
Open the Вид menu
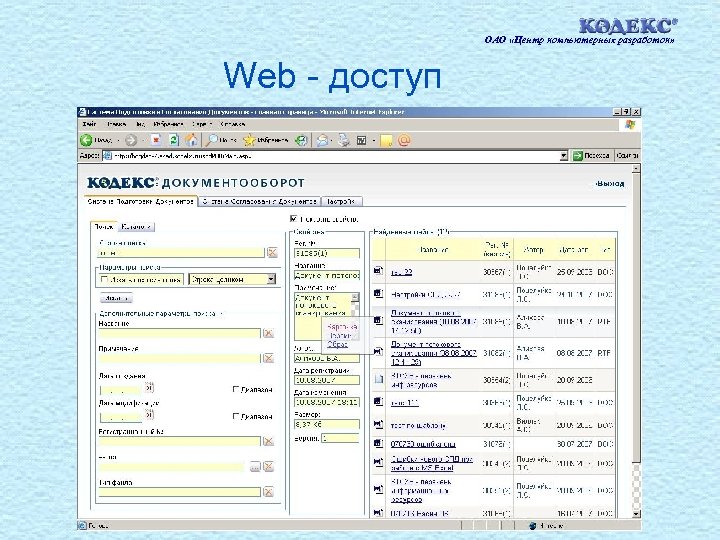[141, 124]
